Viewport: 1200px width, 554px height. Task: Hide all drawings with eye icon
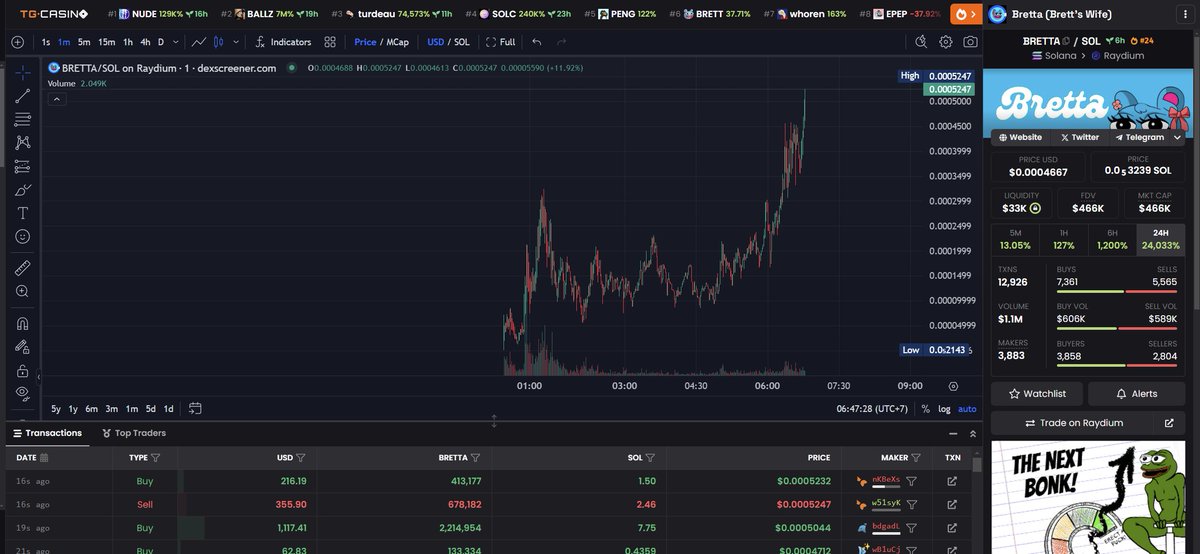(22, 393)
